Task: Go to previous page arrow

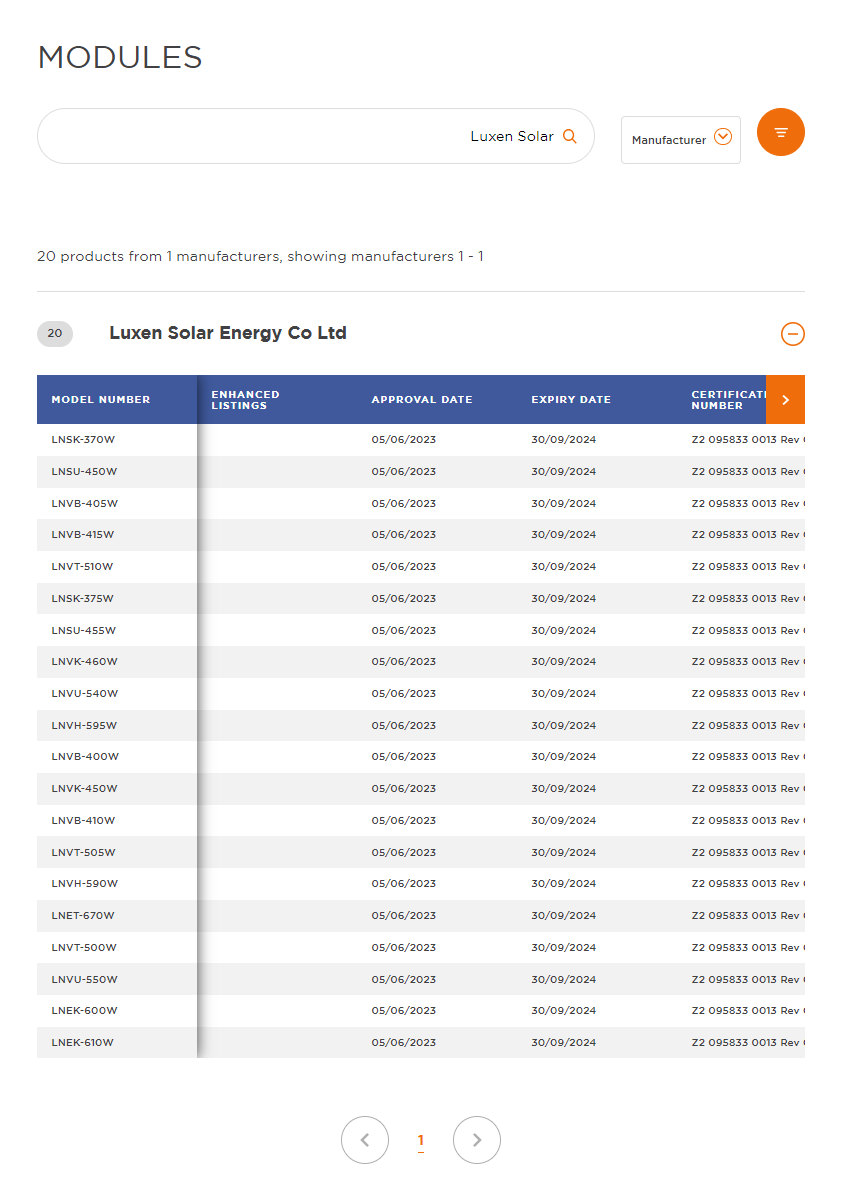Action: click(365, 1140)
